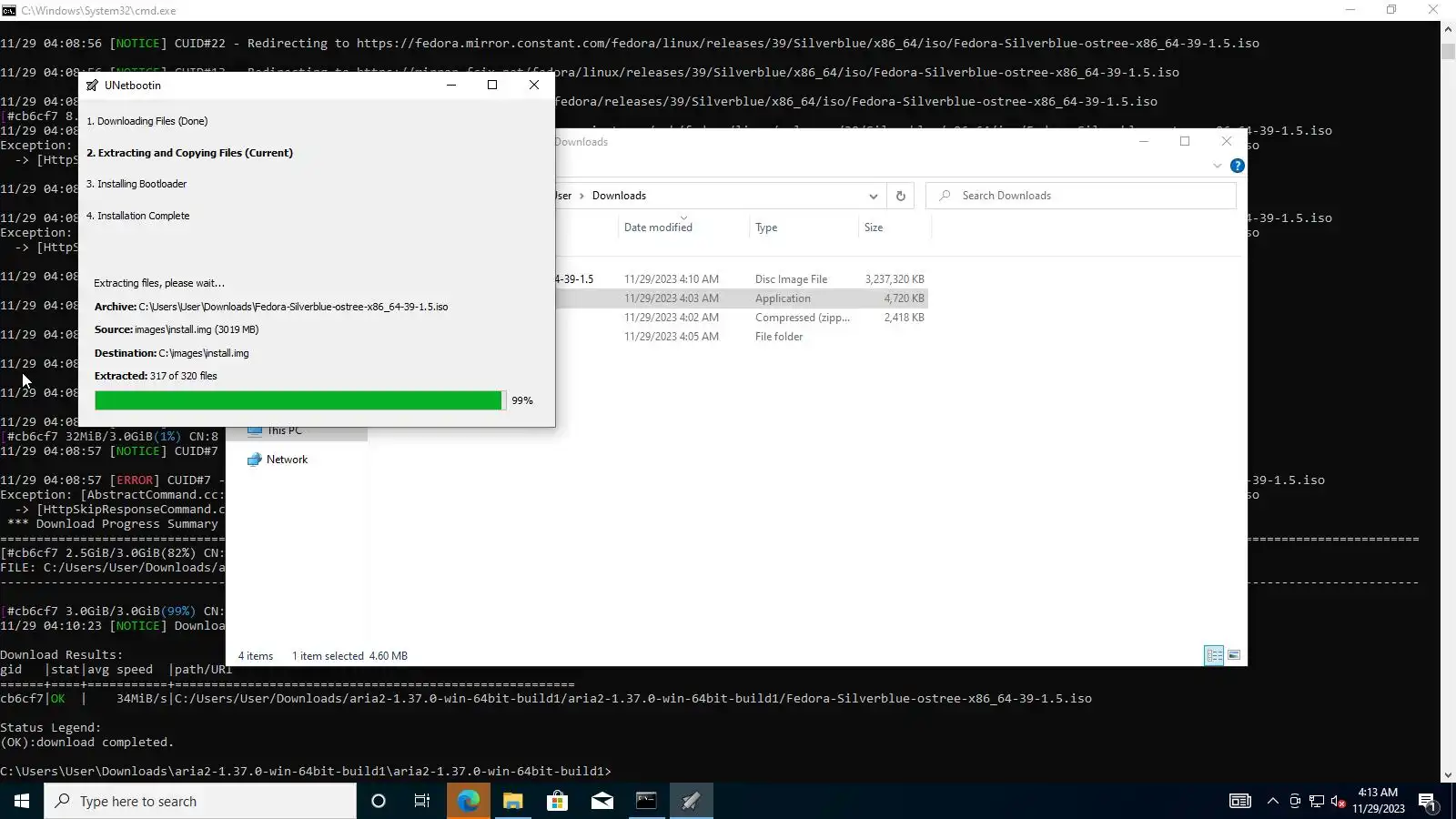The width and height of the screenshot is (1456, 819).
Task: Switch to Command Prompt on the taskbar
Action: pyautogui.click(x=646, y=801)
